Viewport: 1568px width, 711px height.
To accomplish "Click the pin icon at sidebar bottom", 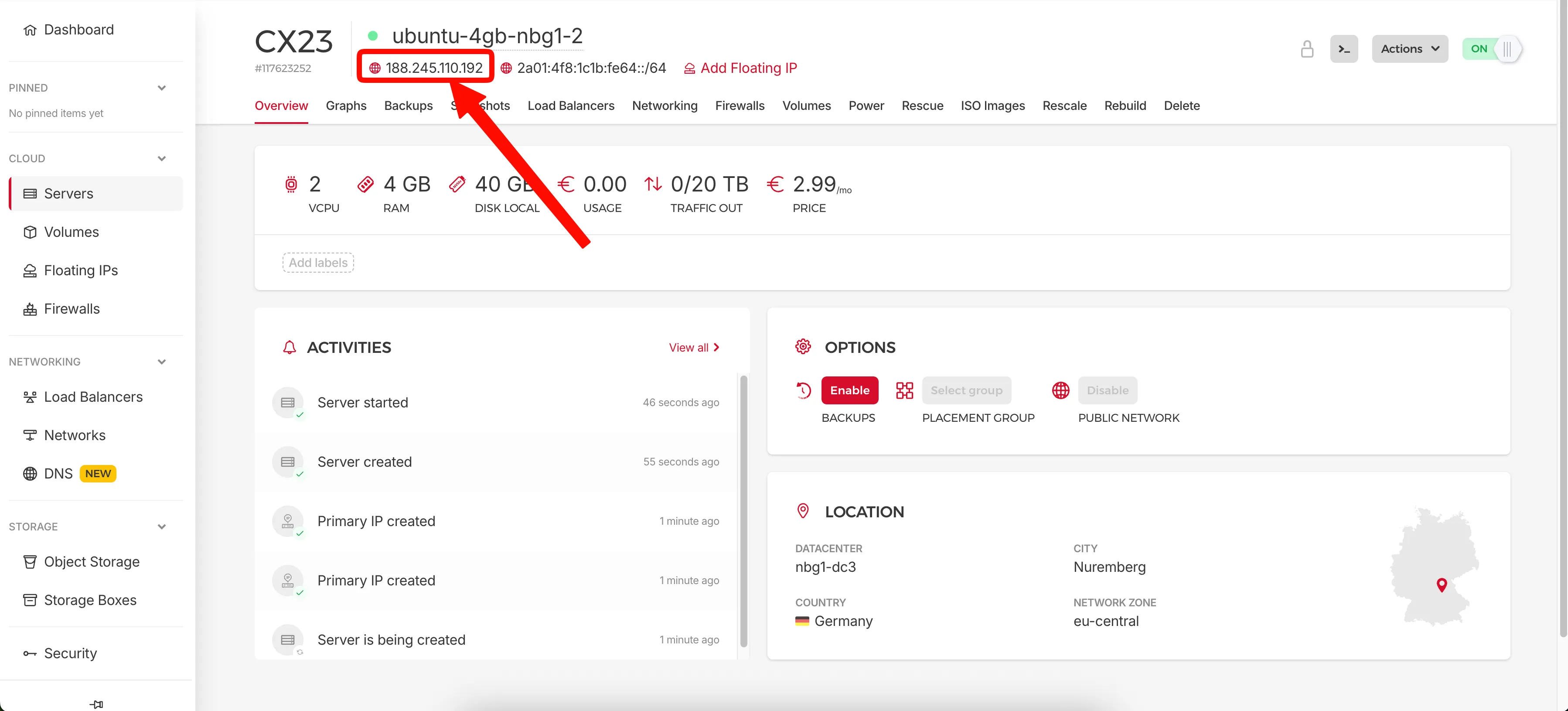I will click(95, 704).
